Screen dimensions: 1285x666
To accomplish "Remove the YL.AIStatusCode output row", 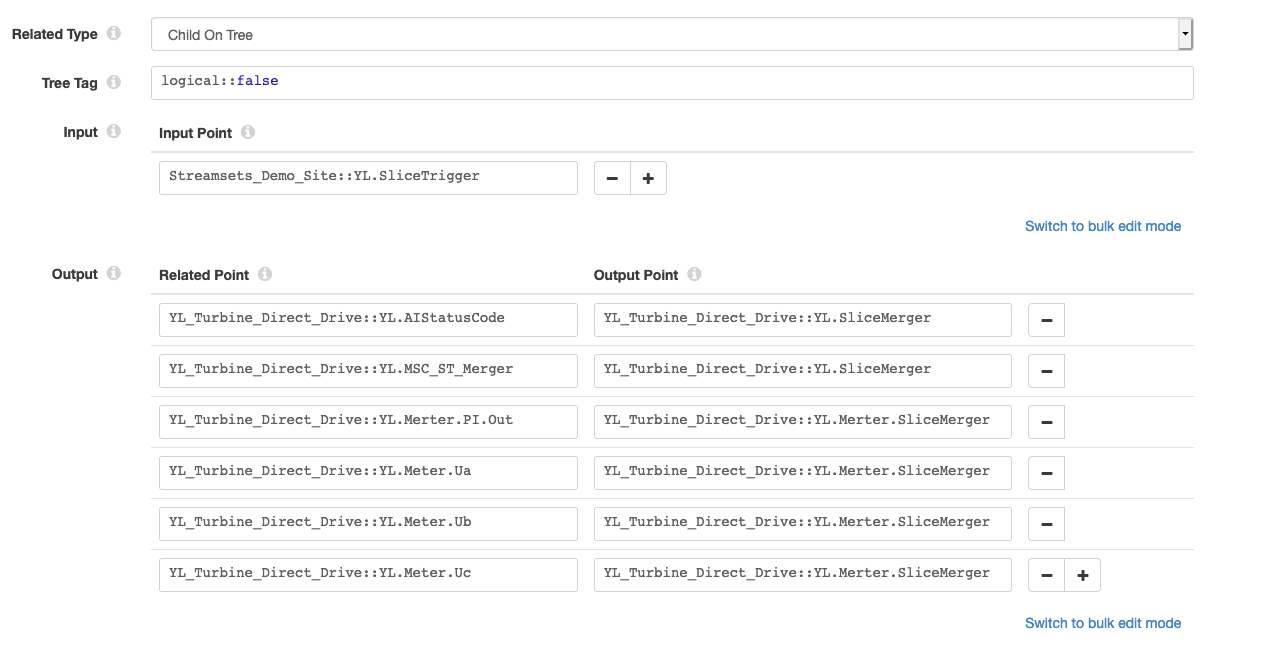I will pos(1045,319).
